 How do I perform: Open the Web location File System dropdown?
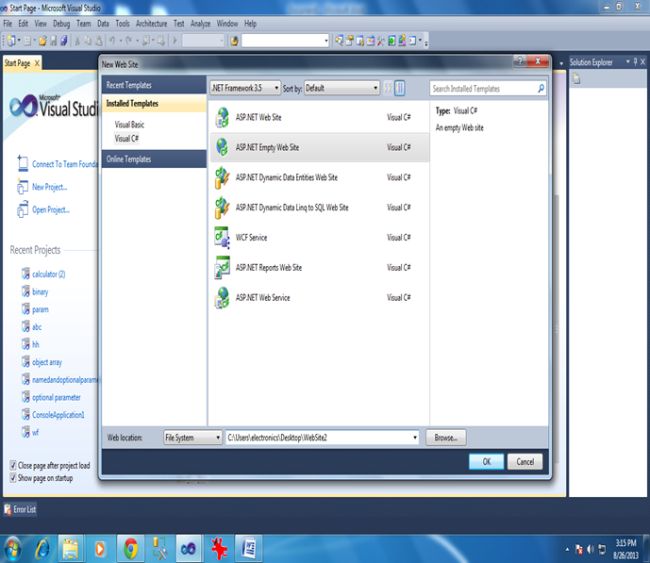click(193, 437)
